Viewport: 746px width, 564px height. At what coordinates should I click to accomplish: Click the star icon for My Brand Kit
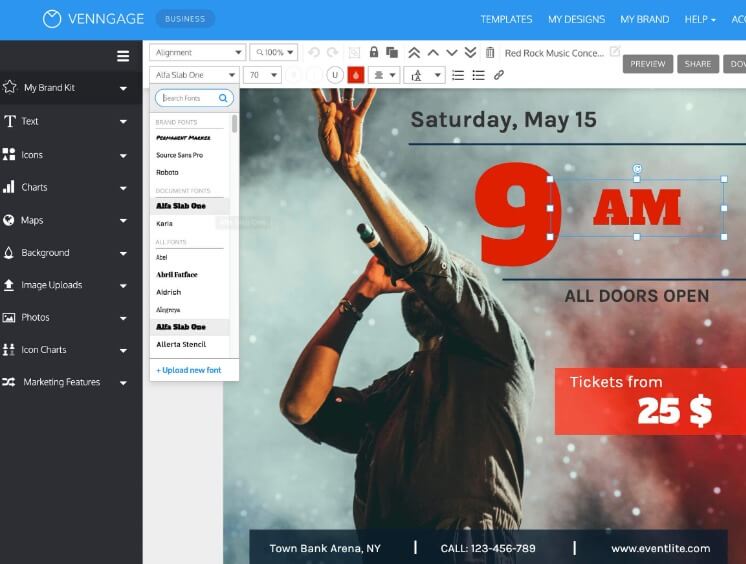point(10,87)
